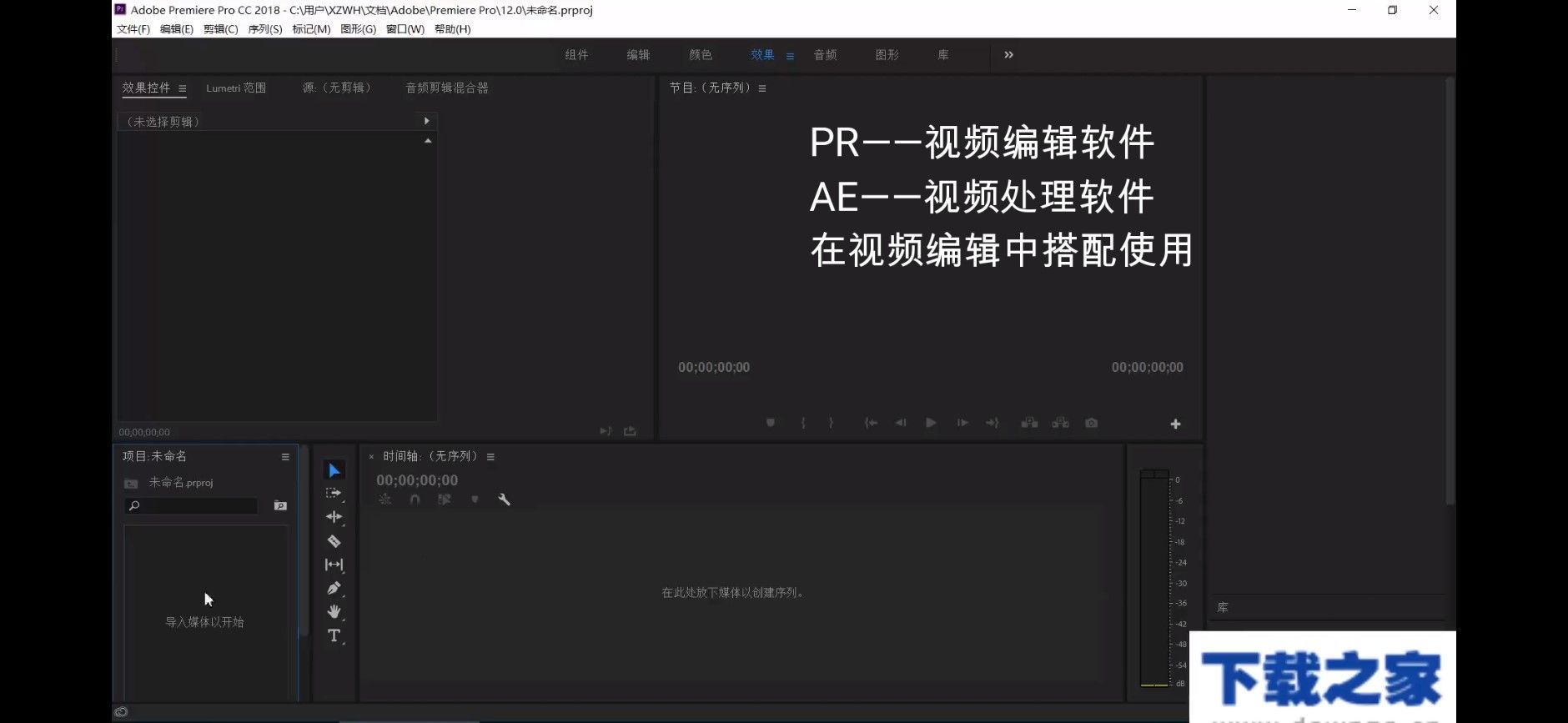
Task: Step forward one frame in Program monitor
Action: [x=962, y=423]
